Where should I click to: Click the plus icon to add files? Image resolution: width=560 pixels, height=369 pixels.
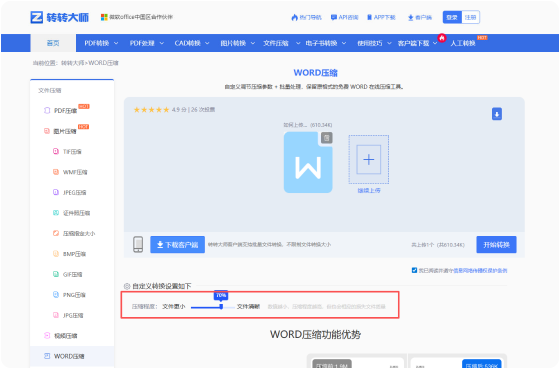369,159
